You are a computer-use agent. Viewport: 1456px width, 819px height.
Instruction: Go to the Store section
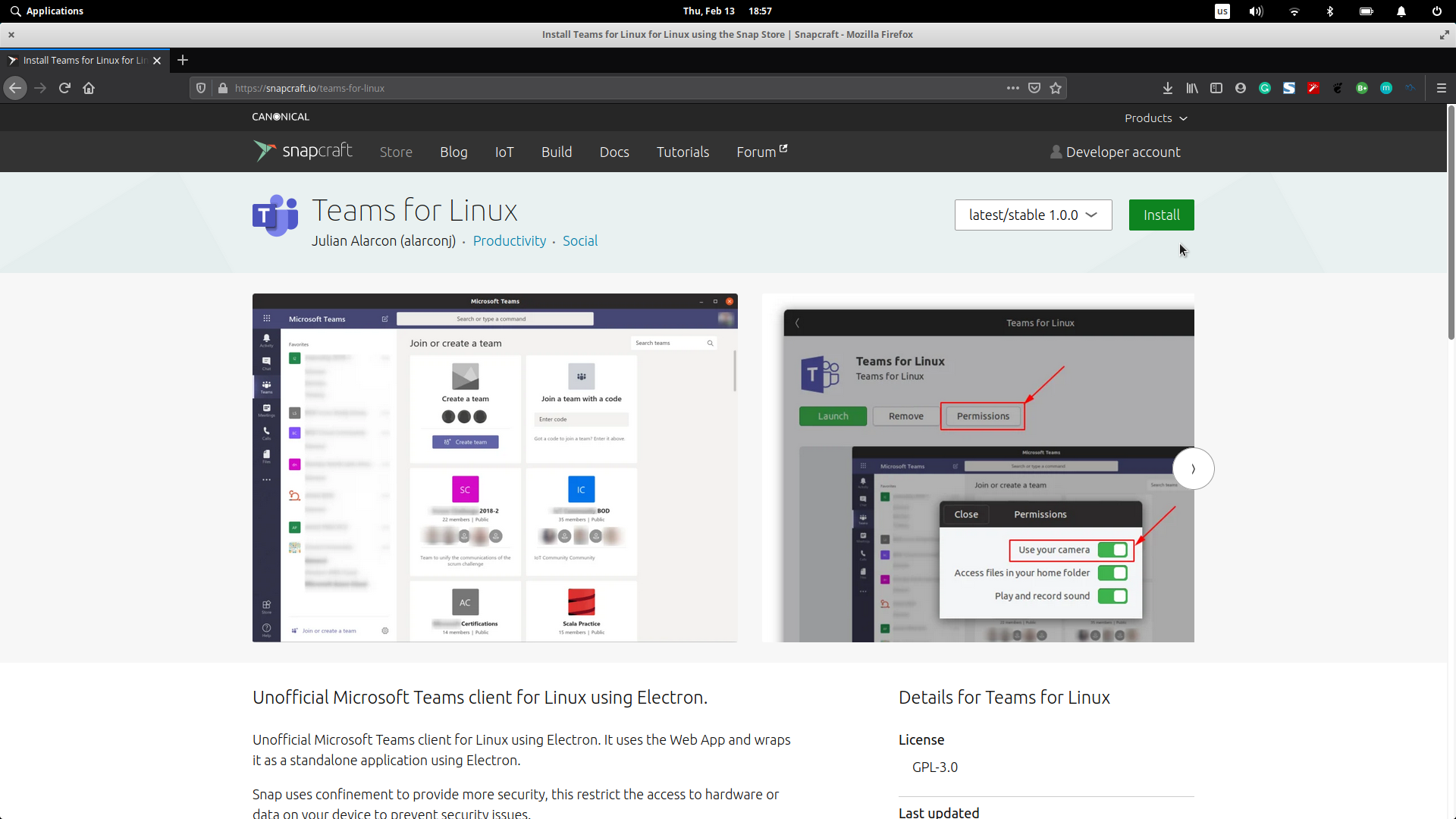396,152
